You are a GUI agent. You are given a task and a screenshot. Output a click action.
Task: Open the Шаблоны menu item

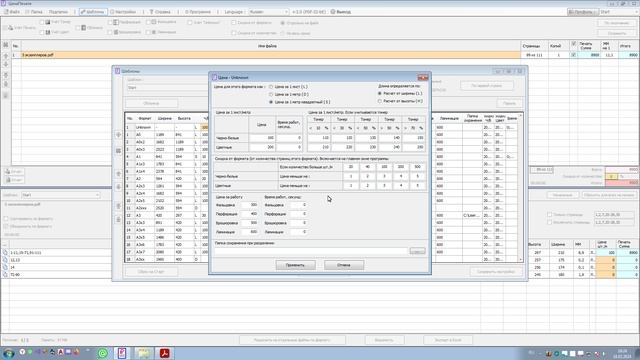coord(93,12)
